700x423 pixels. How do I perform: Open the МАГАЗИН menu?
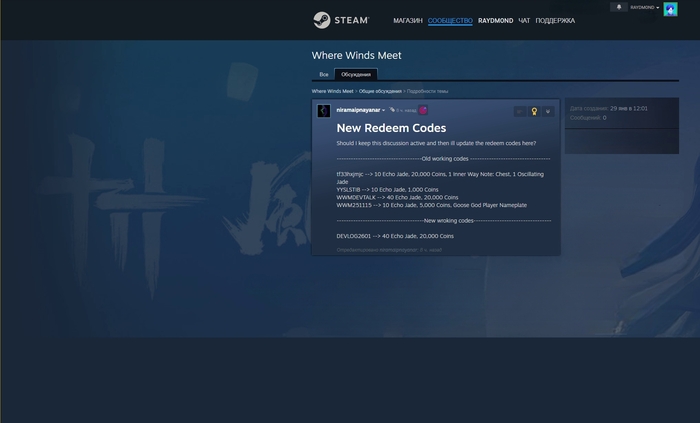point(407,20)
